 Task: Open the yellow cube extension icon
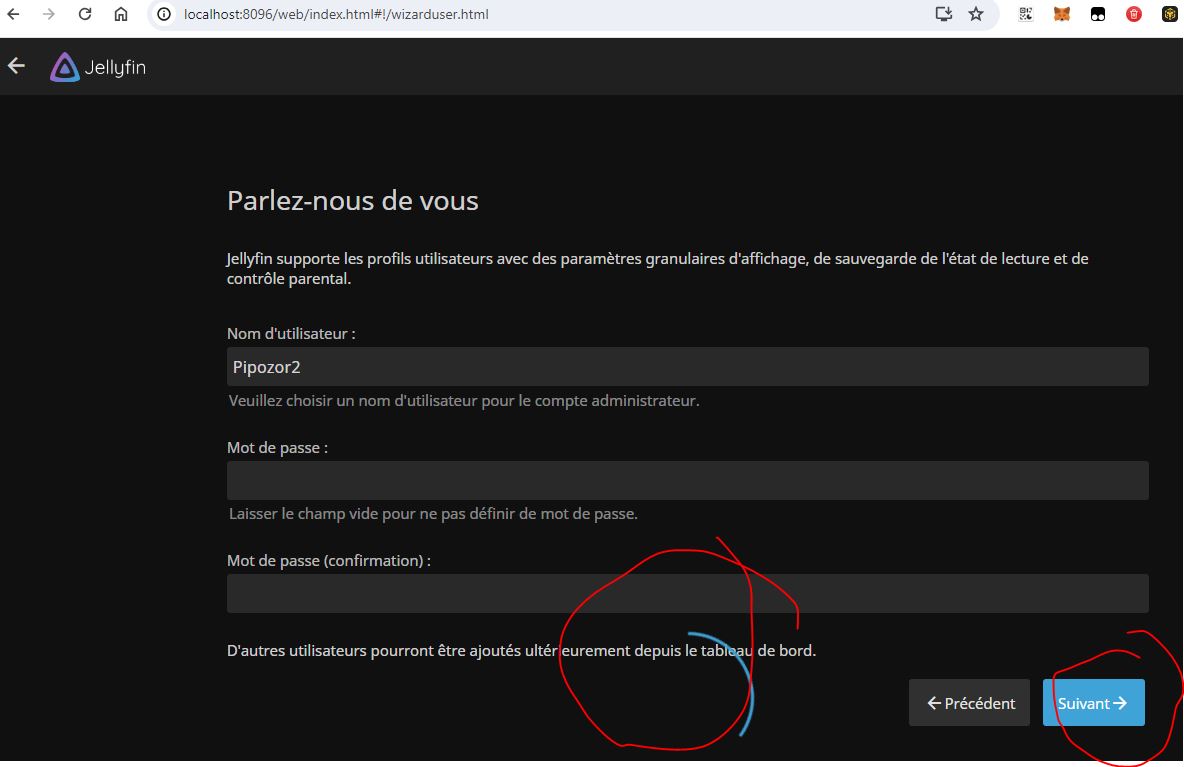tap(1169, 14)
